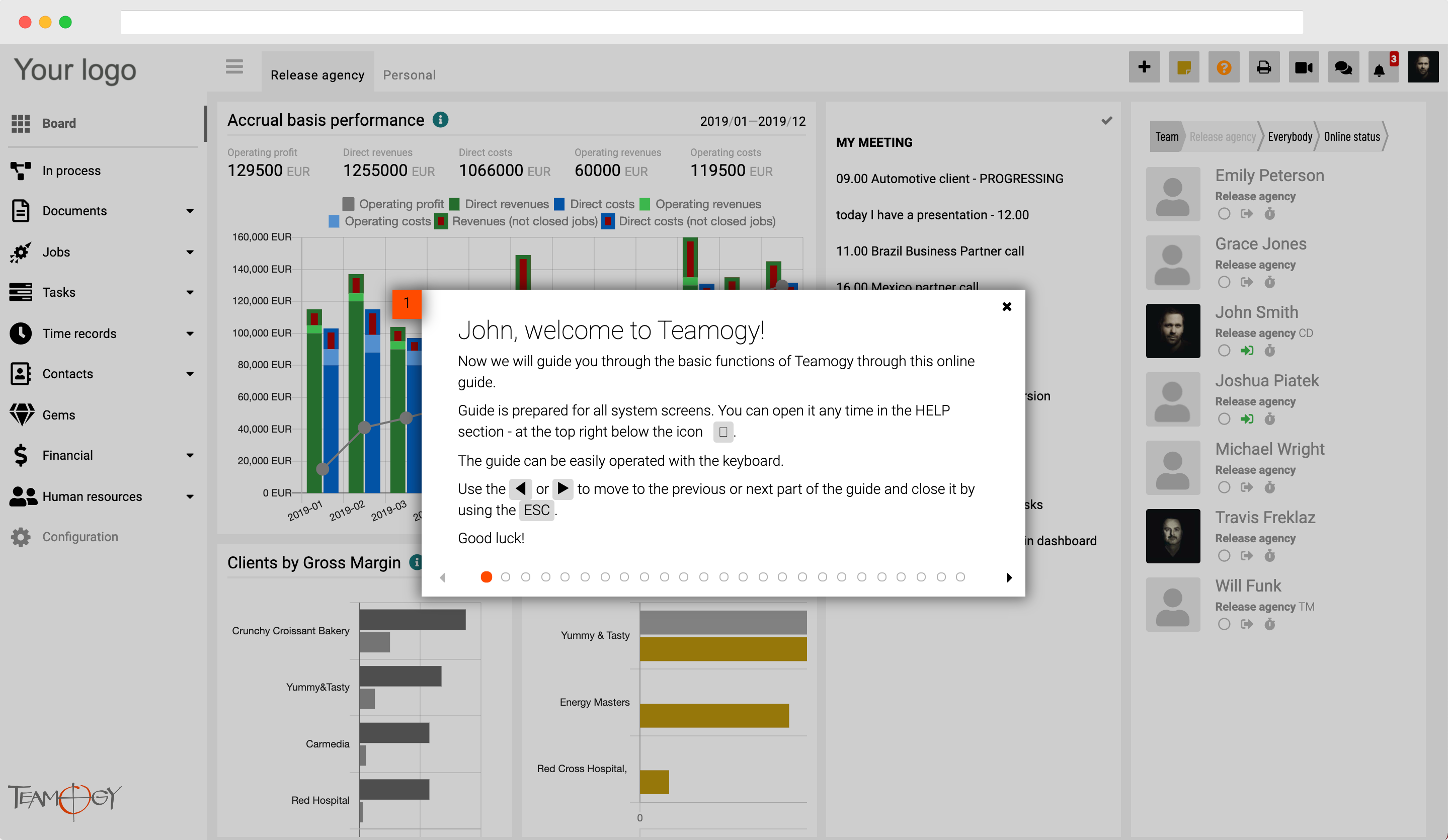Open the user avatar in top right
1448x840 pixels.
coord(1423,67)
